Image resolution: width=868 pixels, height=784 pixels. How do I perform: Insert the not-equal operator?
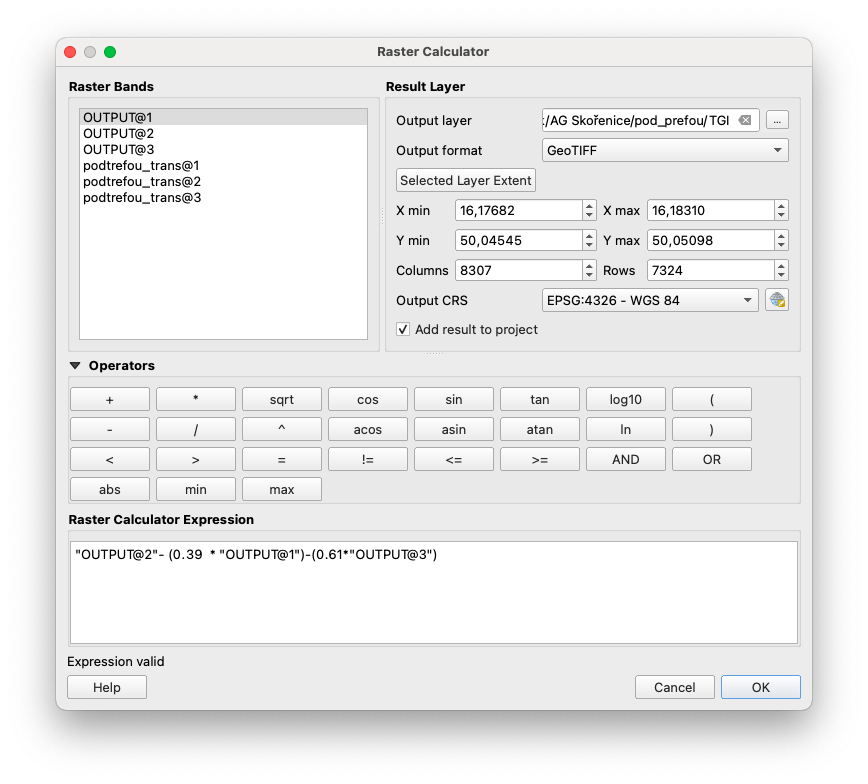pos(368,459)
